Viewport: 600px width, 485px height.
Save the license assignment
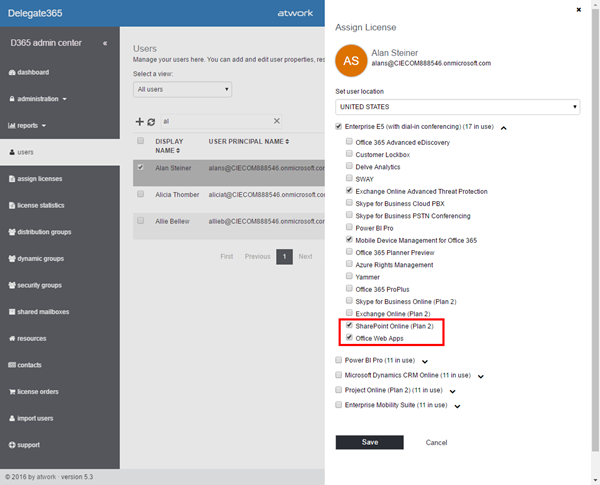coord(370,442)
